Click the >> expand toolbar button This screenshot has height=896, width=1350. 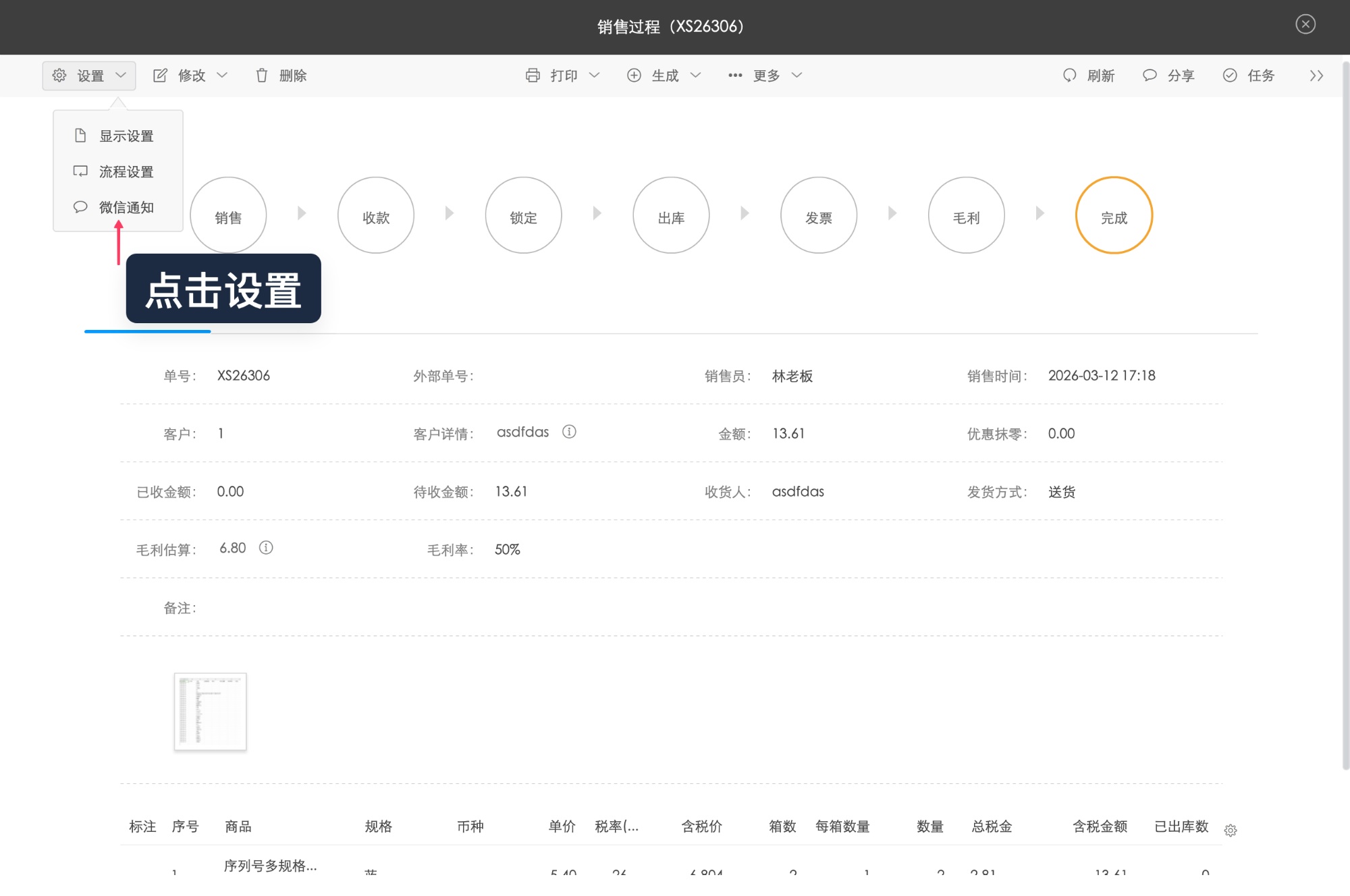1316,75
